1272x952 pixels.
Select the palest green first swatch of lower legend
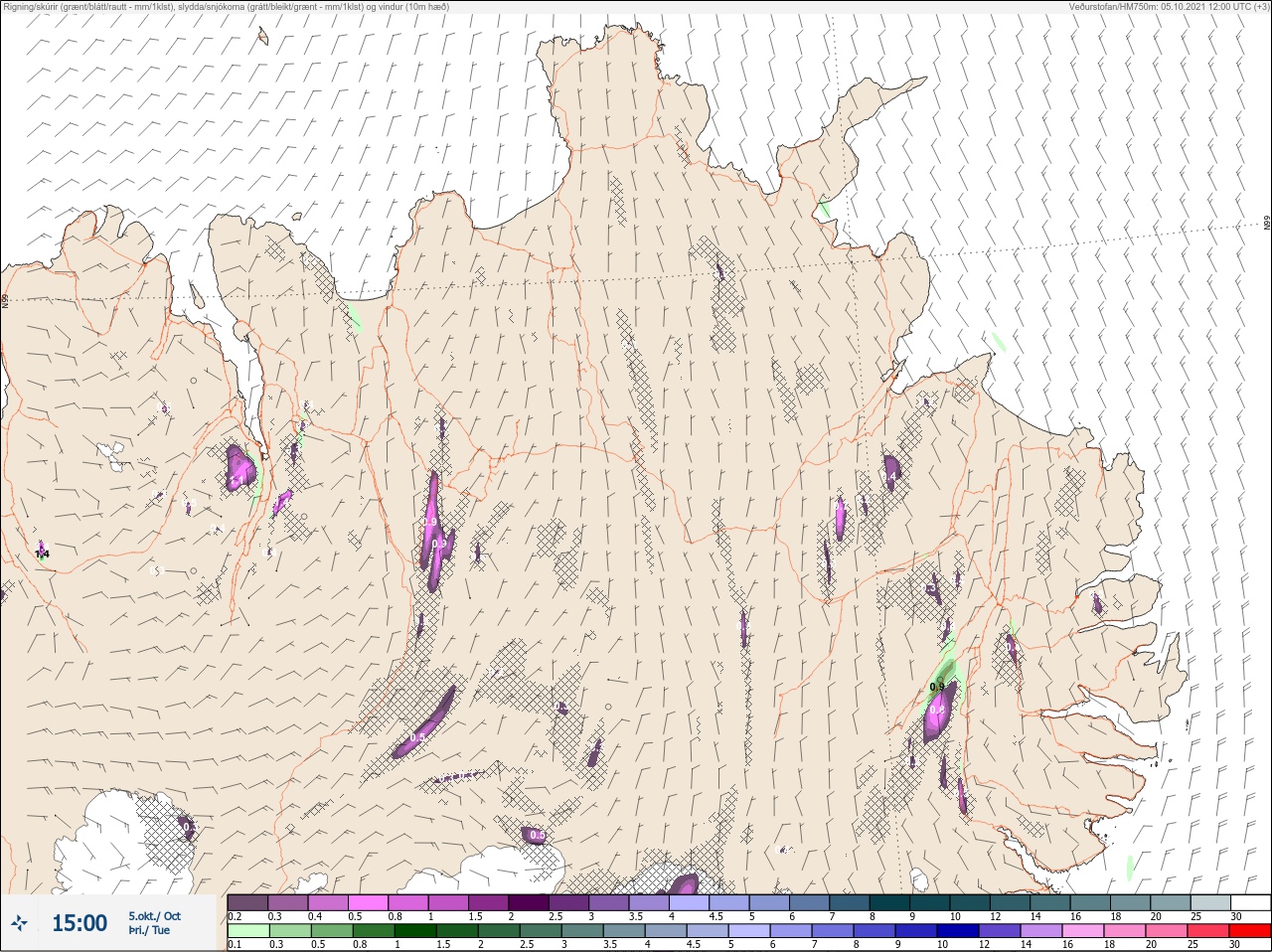point(247,931)
